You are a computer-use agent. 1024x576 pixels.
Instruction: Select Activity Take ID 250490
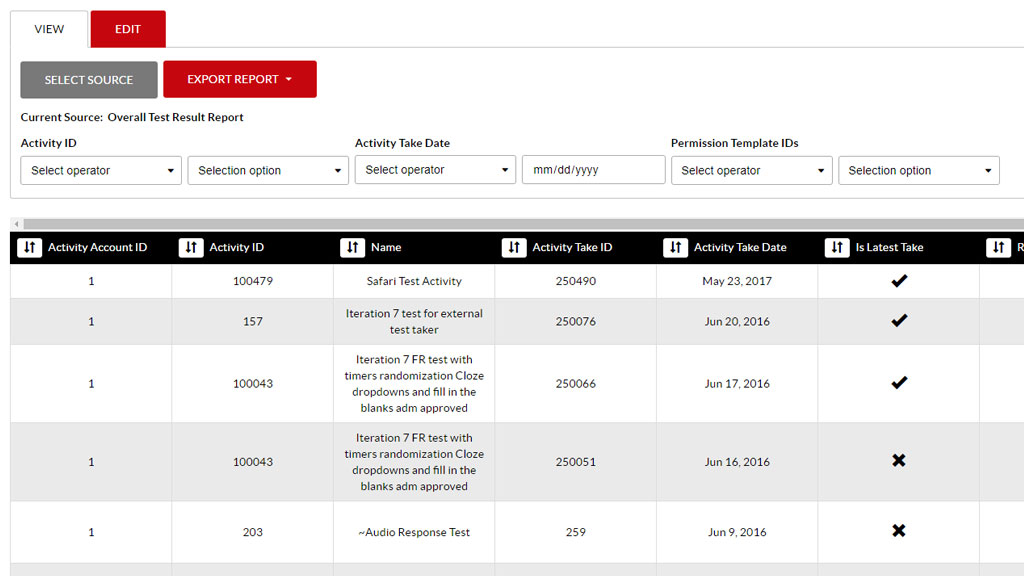click(575, 281)
